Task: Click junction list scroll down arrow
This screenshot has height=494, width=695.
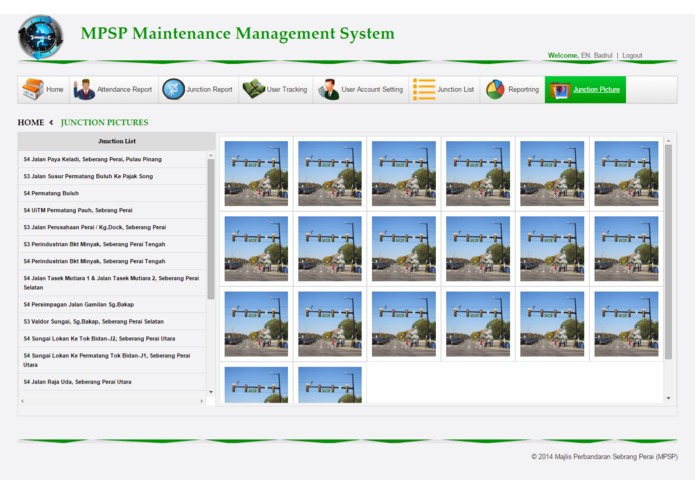Action: point(211,392)
